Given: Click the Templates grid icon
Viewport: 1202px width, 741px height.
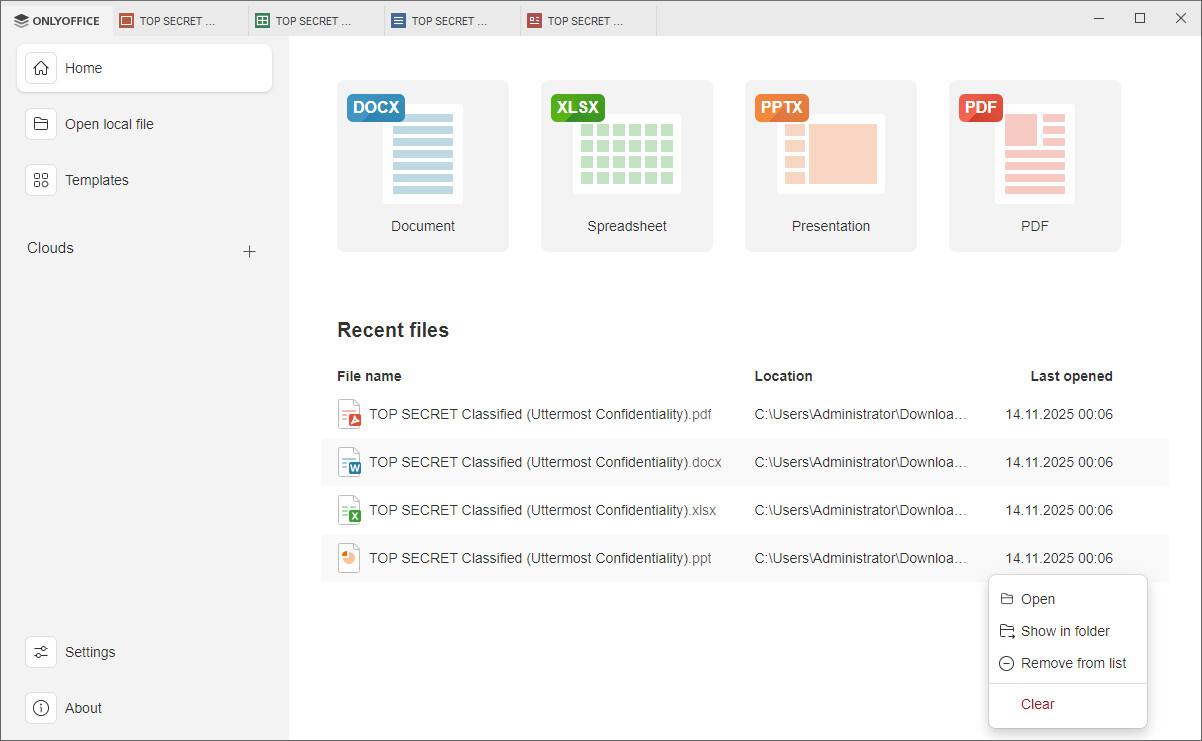Looking at the screenshot, I should pos(41,180).
